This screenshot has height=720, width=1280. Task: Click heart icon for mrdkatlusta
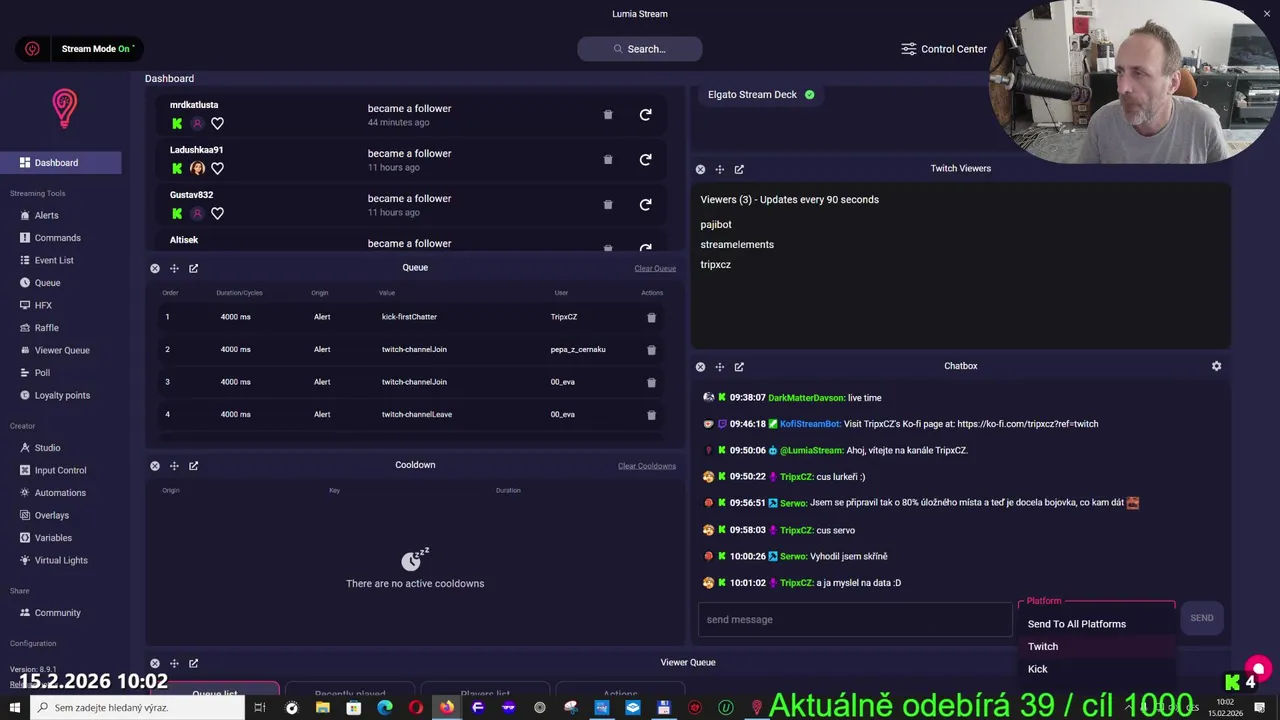[x=217, y=124]
